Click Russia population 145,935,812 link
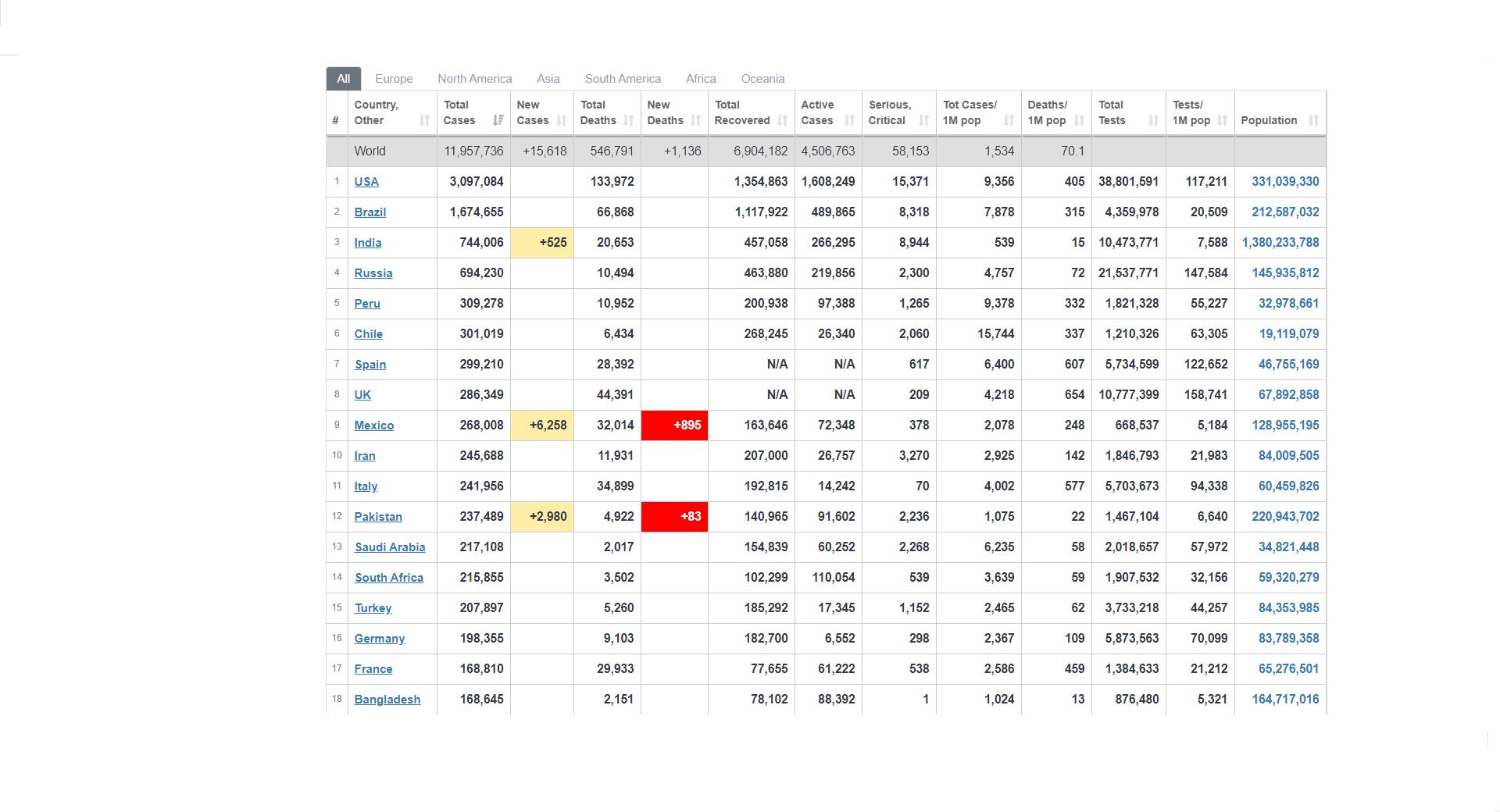Viewport: 1500px width, 812px height. (1285, 273)
